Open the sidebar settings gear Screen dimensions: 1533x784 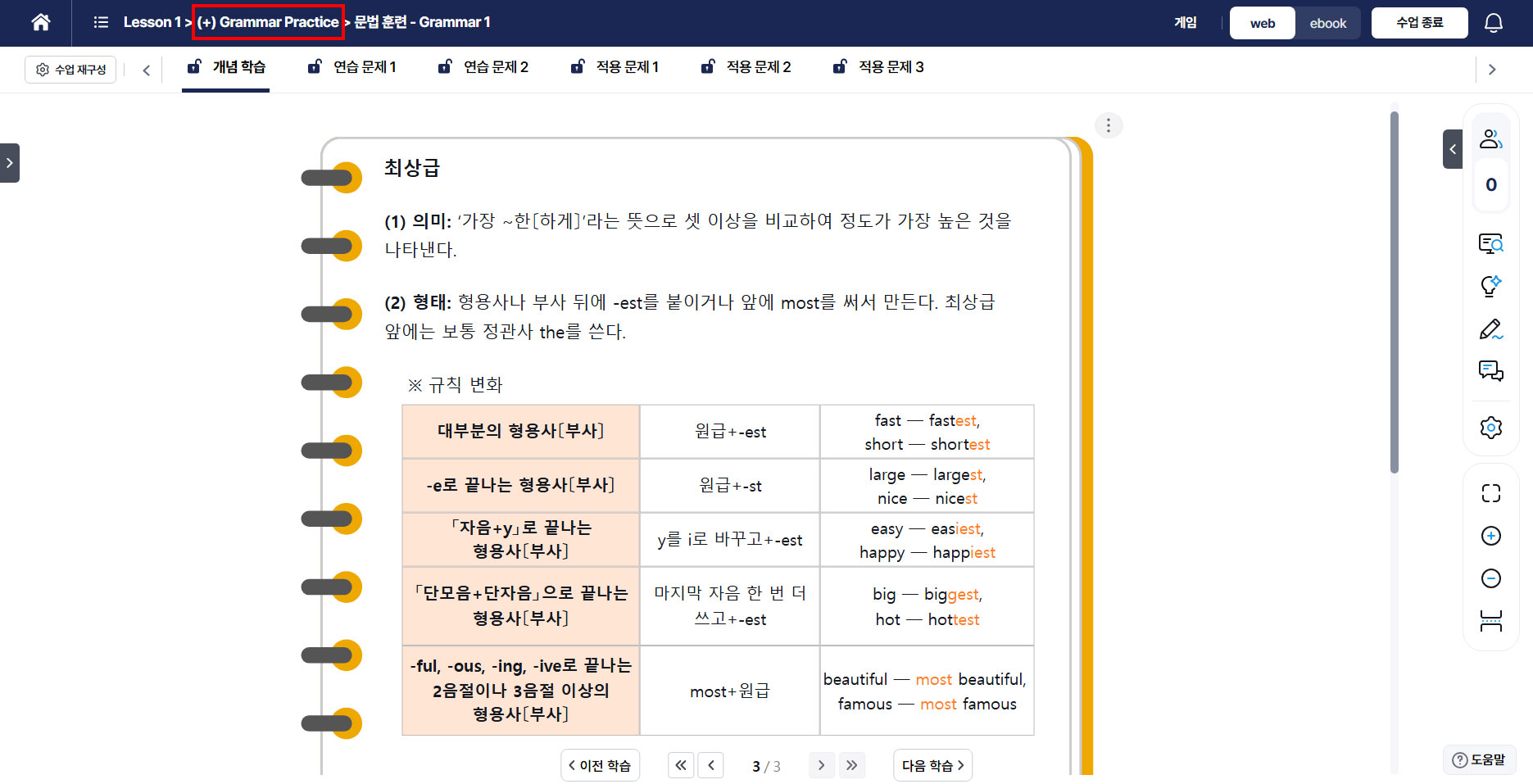click(1490, 428)
